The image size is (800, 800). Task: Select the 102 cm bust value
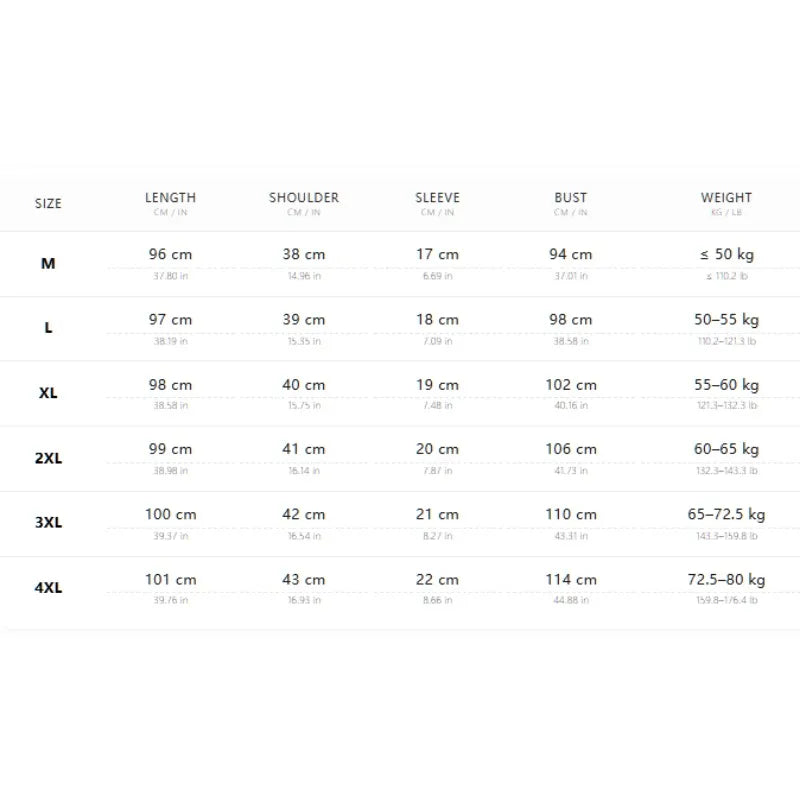click(x=571, y=385)
